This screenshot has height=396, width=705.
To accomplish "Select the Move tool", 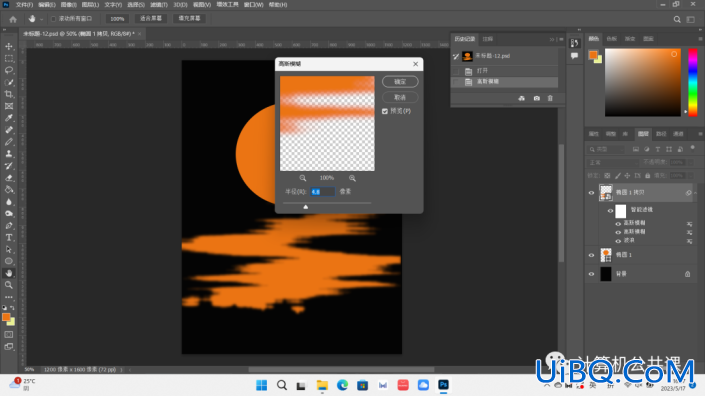I will tap(9, 46).
